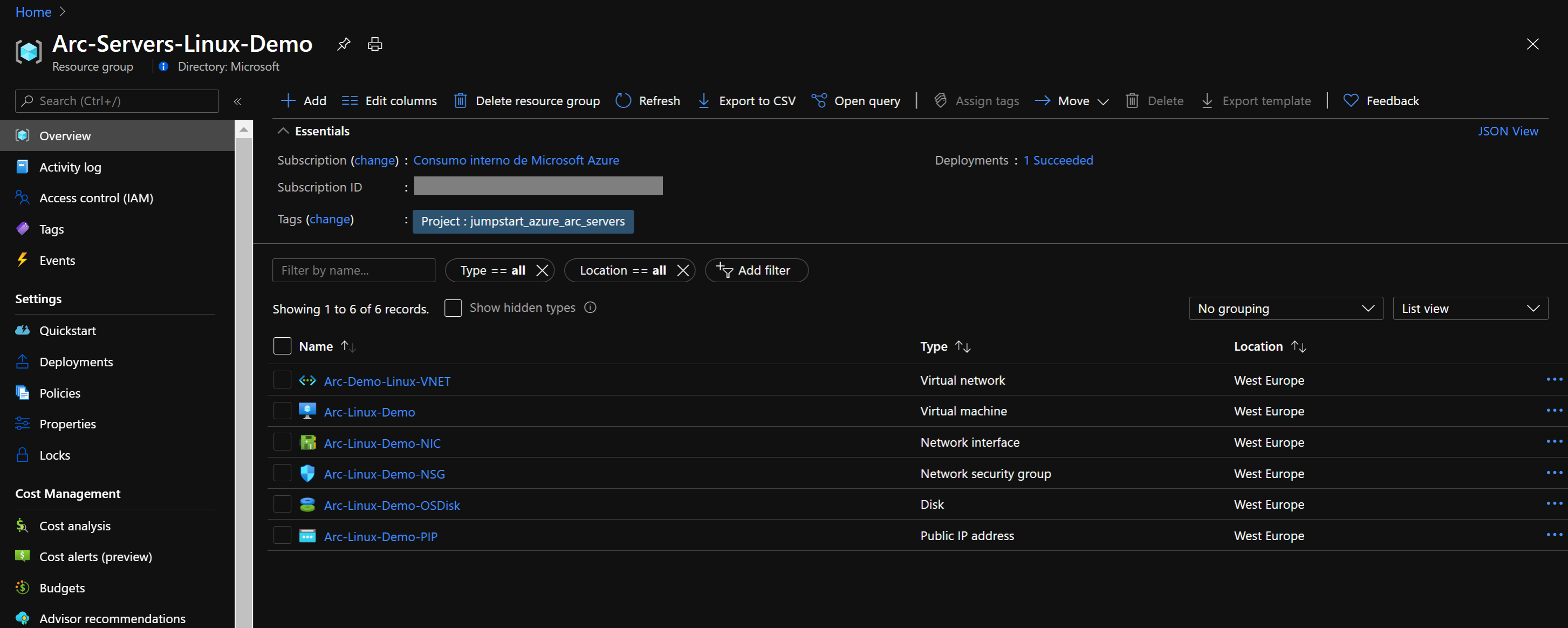This screenshot has height=628, width=1568.
Task: Open the List view dropdown
Action: [x=1470, y=308]
